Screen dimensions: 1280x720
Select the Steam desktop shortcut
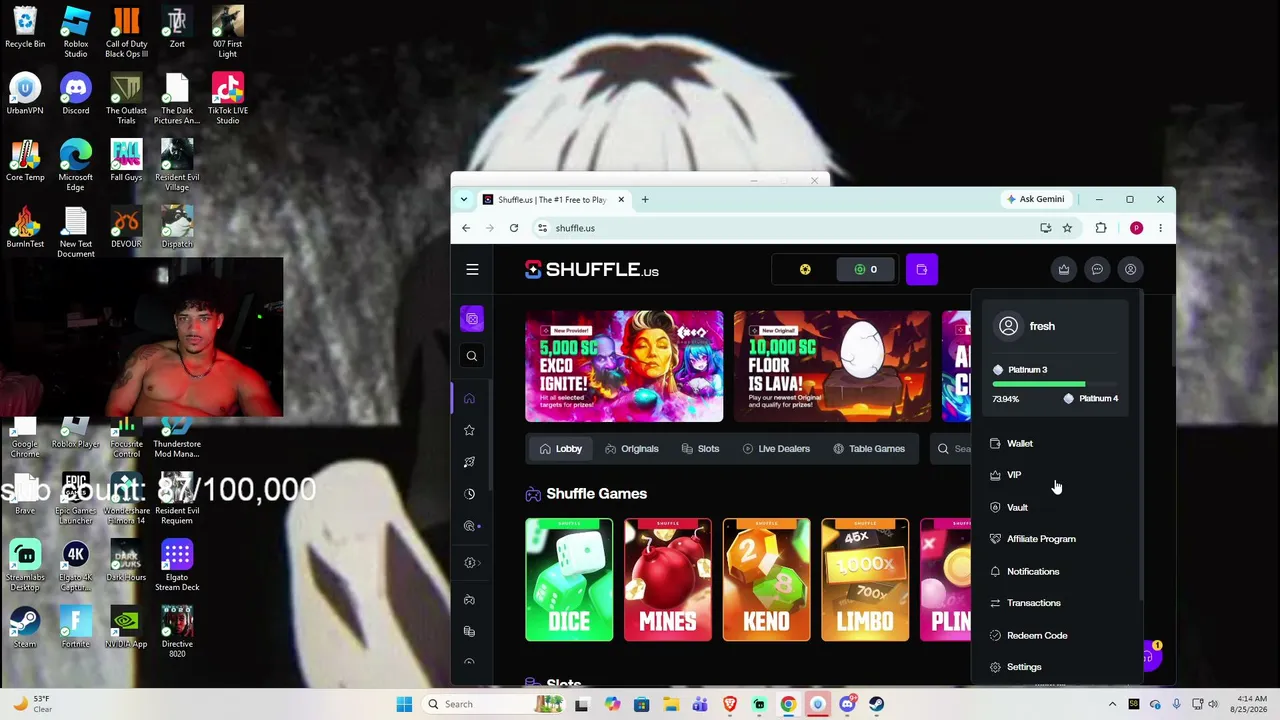pos(25,628)
